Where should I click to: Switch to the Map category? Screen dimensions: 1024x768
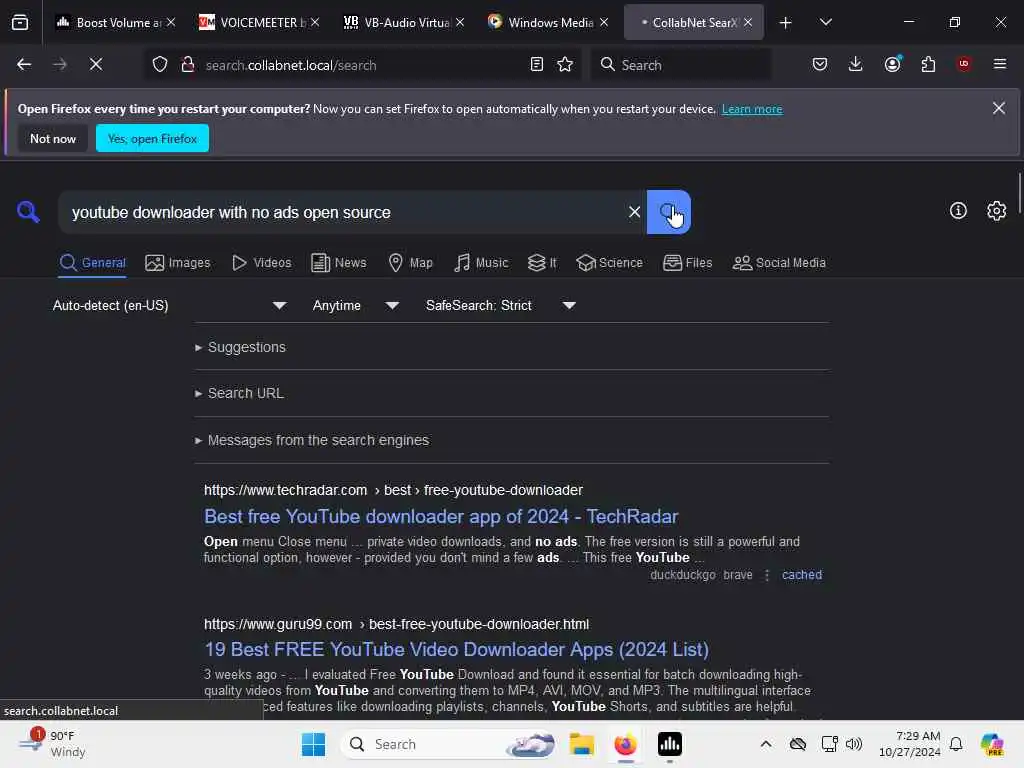point(410,263)
